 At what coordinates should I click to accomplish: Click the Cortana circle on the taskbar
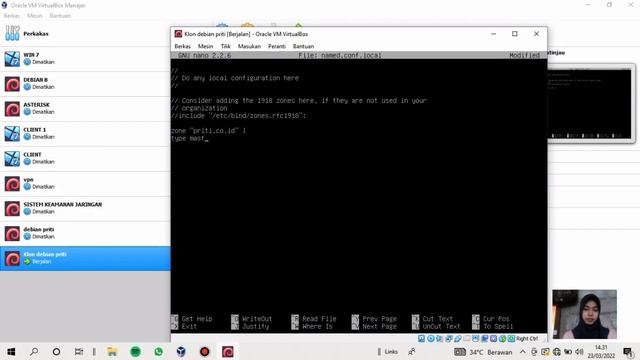tap(56, 351)
